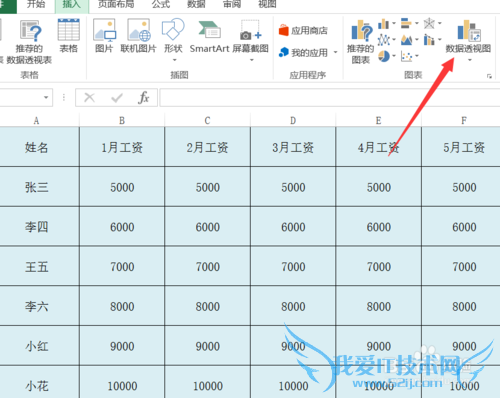Screen dimensions: 500x398
Task: Insert a combo chart
Action: tap(429, 40)
